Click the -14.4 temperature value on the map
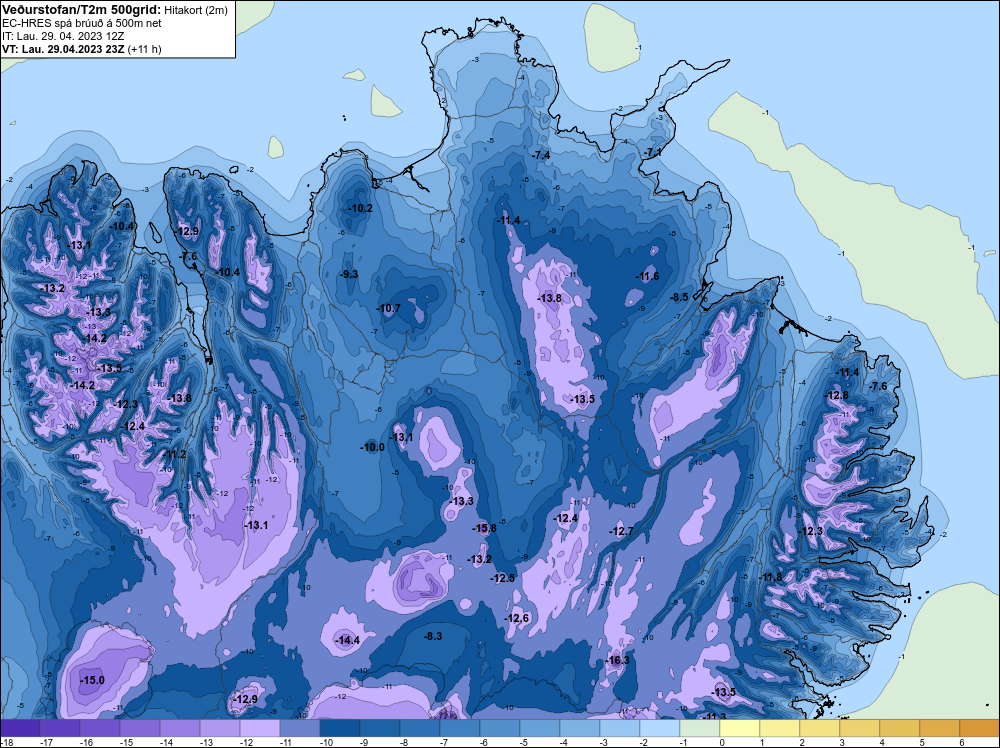The width and height of the screenshot is (1000, 748). 348,640
